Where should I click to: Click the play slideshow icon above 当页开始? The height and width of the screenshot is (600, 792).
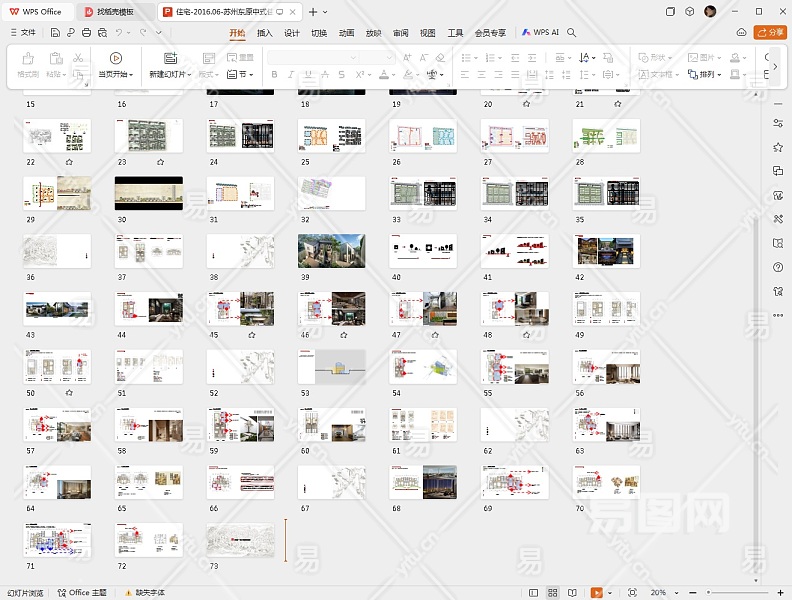[115, 58]
